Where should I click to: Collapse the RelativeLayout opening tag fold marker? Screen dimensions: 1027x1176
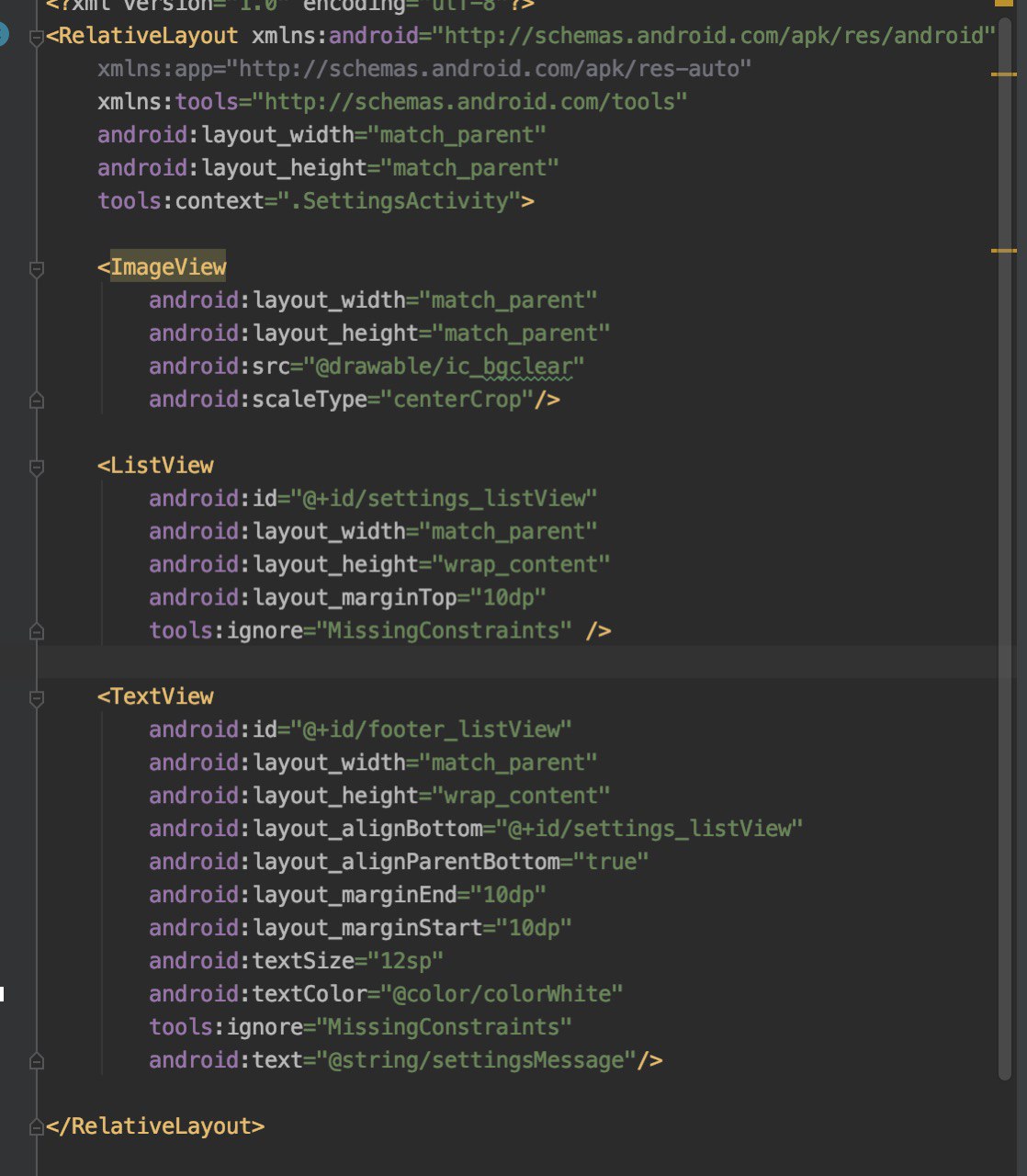[37, 38]
